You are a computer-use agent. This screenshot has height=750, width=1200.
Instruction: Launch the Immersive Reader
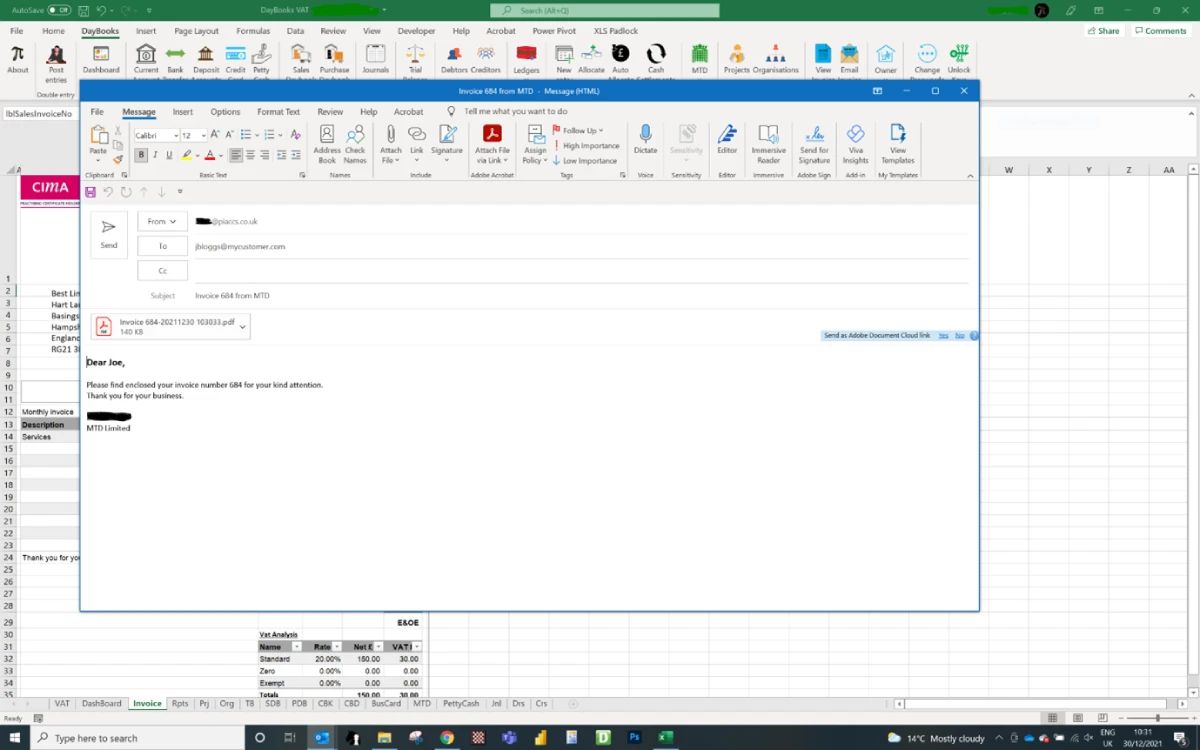(768, 143)
